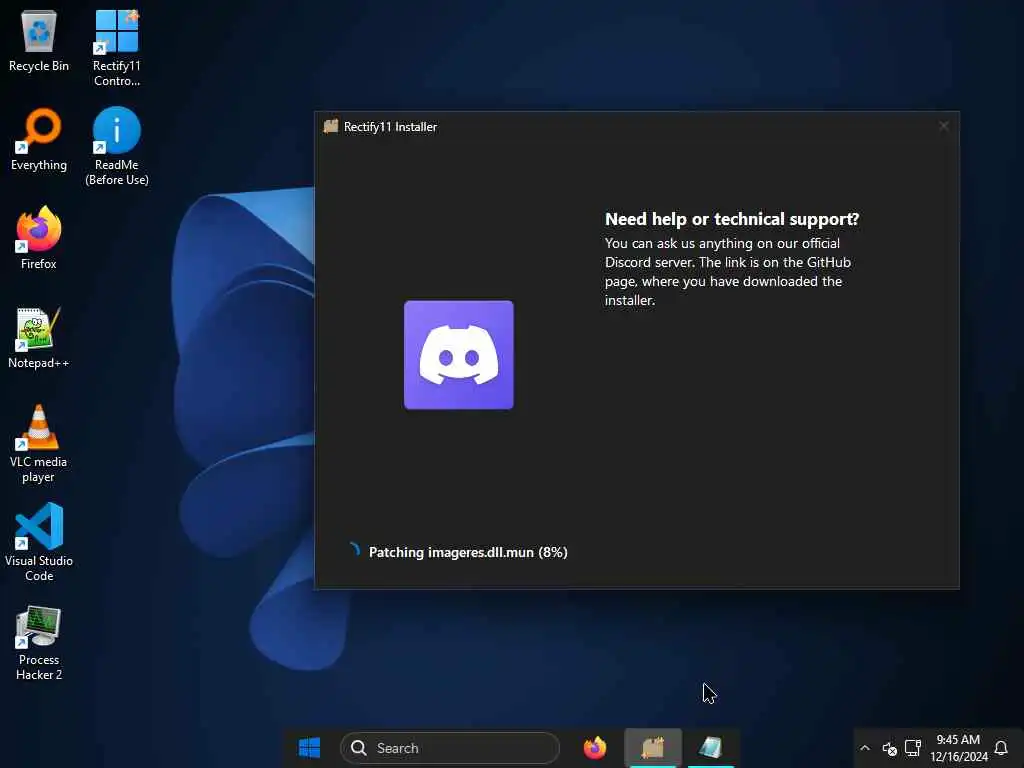This screenshot has height=768, width=1024.
Task: Click the 'Rectify11 Installer' window title text
Action: (x=391, y=127)
